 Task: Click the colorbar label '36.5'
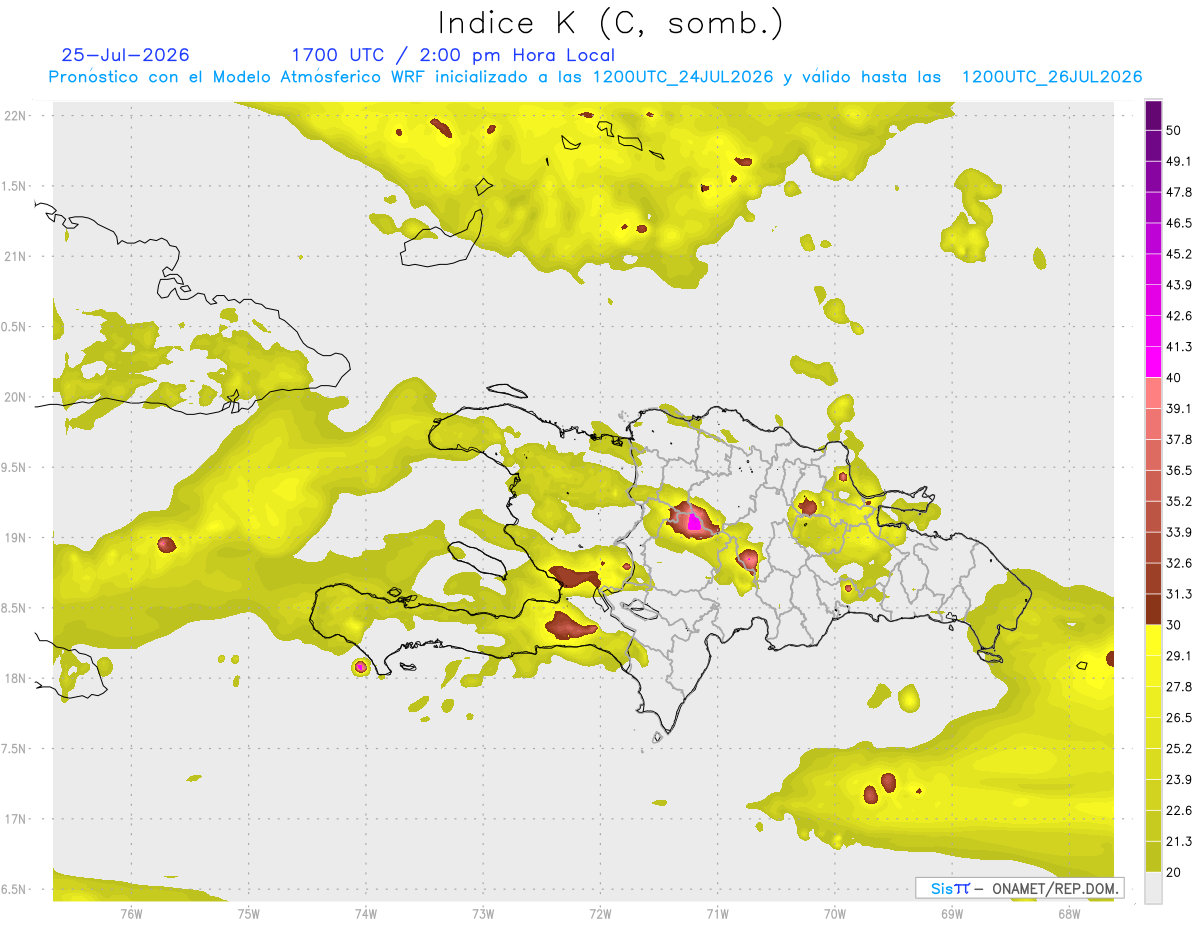tap(1179, 470)
